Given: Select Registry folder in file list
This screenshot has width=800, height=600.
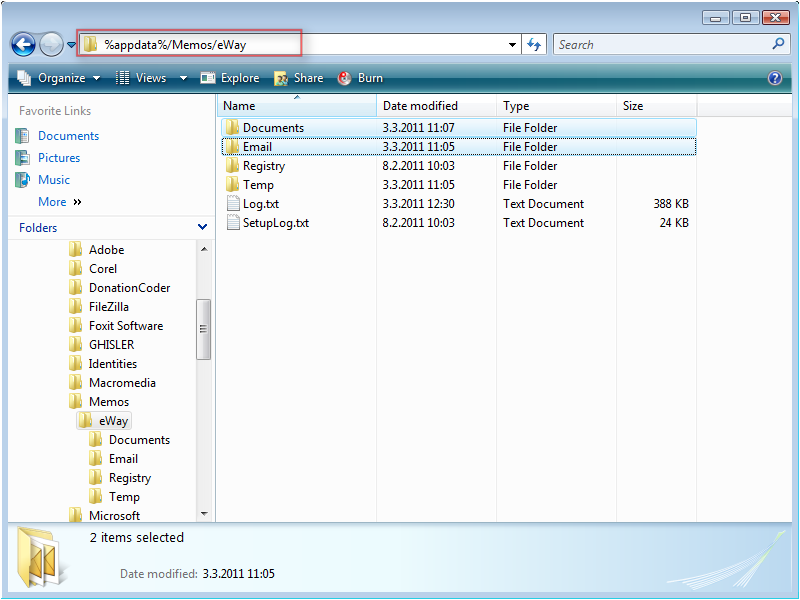Looking at the screenshot, I should point(459,165).
